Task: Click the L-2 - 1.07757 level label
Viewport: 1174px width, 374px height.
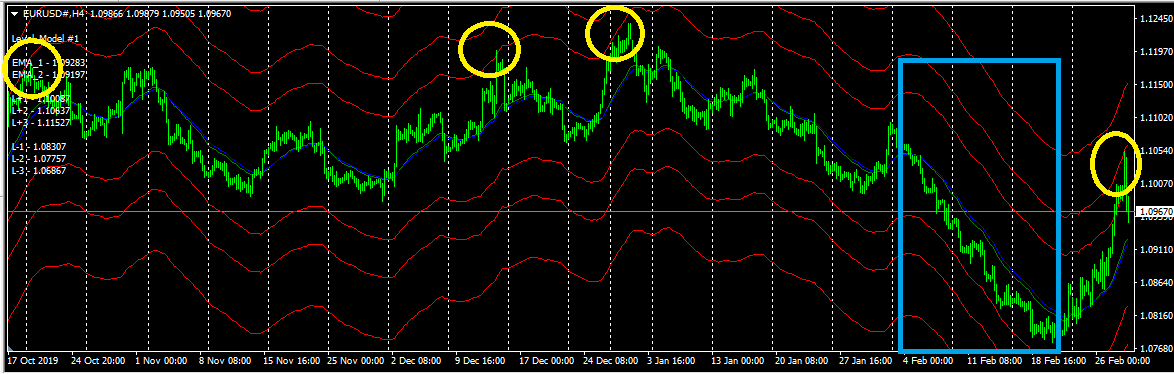Action: [x=39, y=159]
